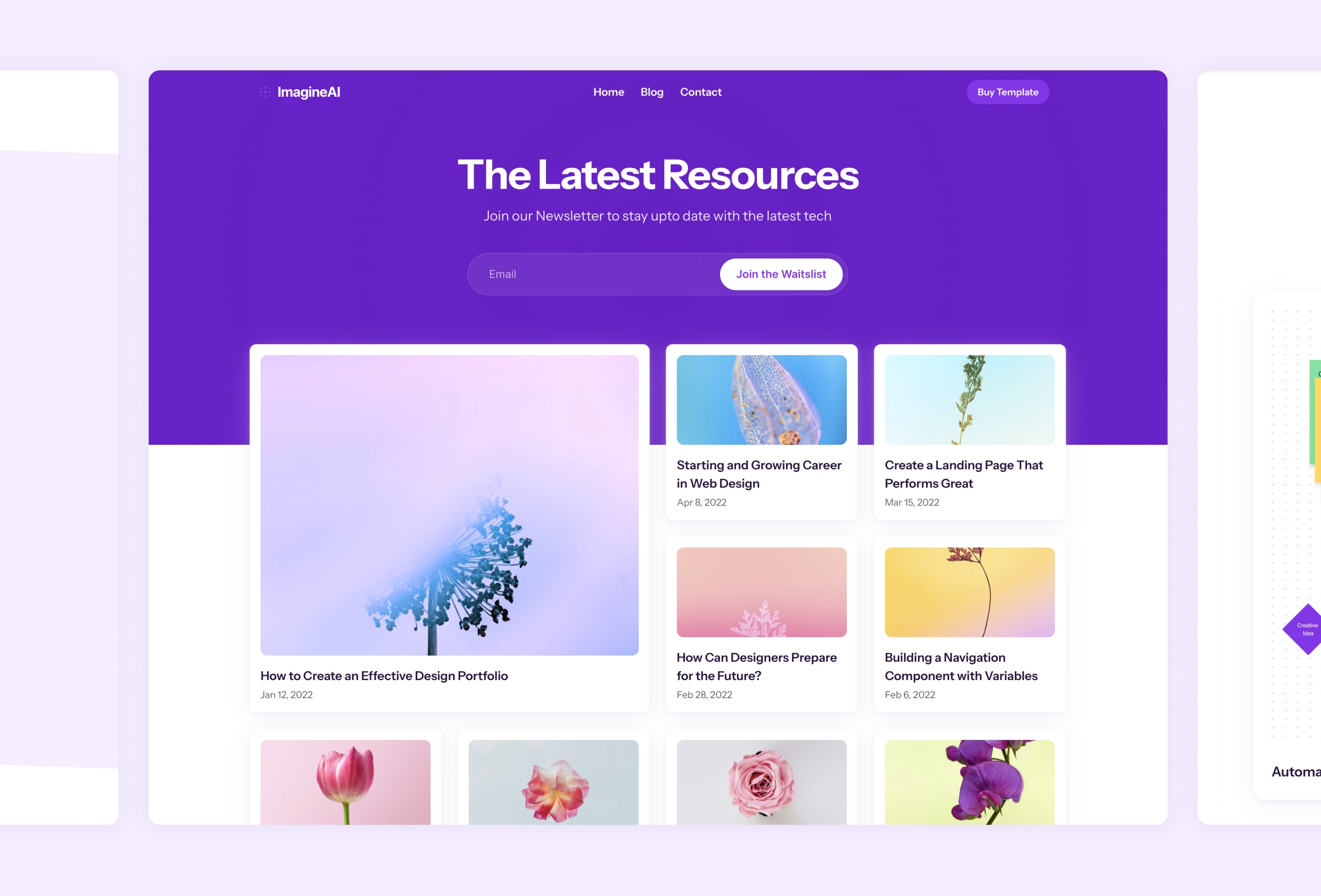1321x896 pixels.
Task: Click the Email input field
Action: [590, 273]
